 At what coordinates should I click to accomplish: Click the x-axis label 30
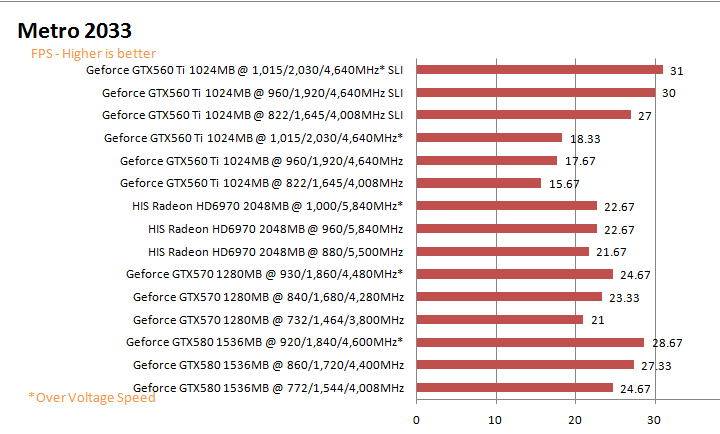[x=654, y=420]
